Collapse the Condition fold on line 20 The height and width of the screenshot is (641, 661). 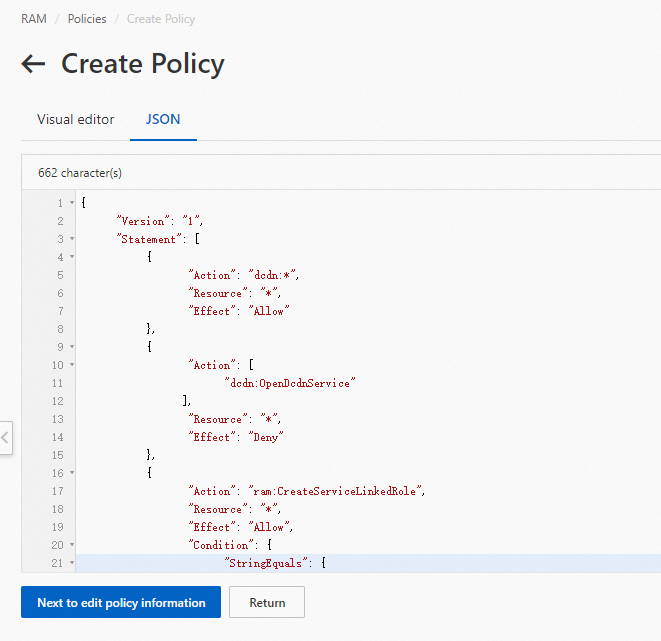click(72, 545)
